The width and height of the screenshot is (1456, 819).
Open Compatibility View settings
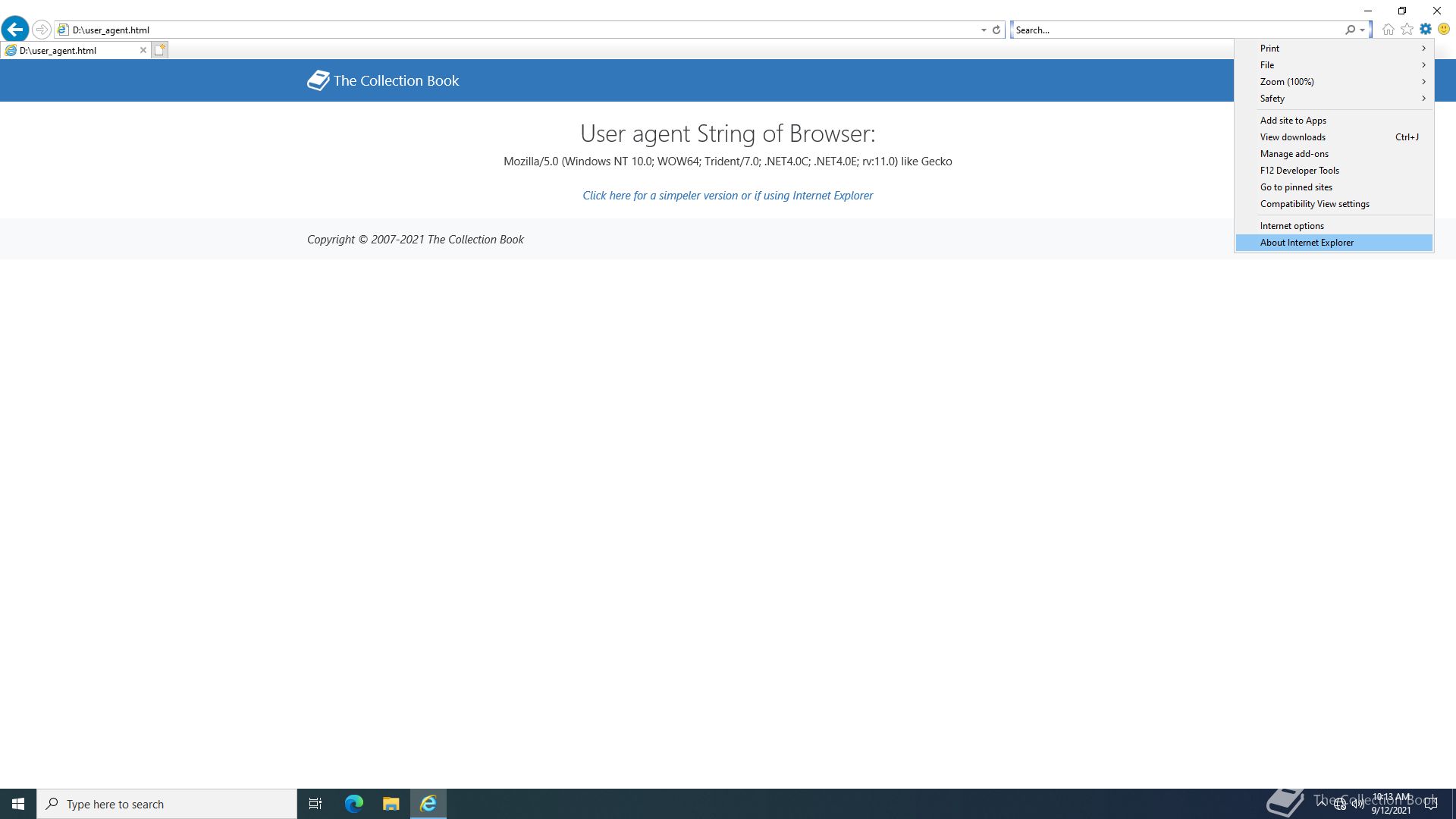click(1334, 204)
